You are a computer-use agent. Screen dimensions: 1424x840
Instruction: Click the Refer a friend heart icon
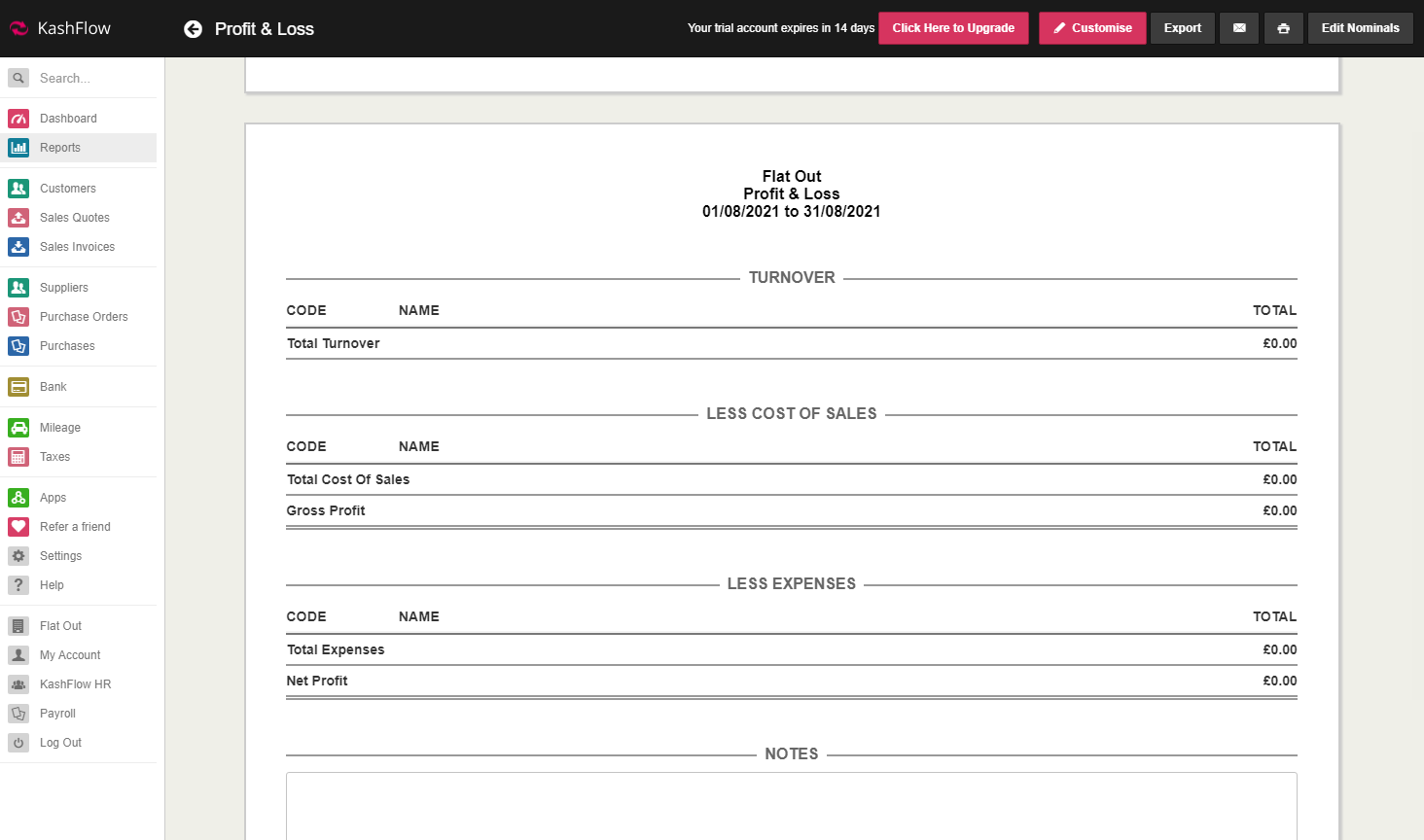(18, 527)
